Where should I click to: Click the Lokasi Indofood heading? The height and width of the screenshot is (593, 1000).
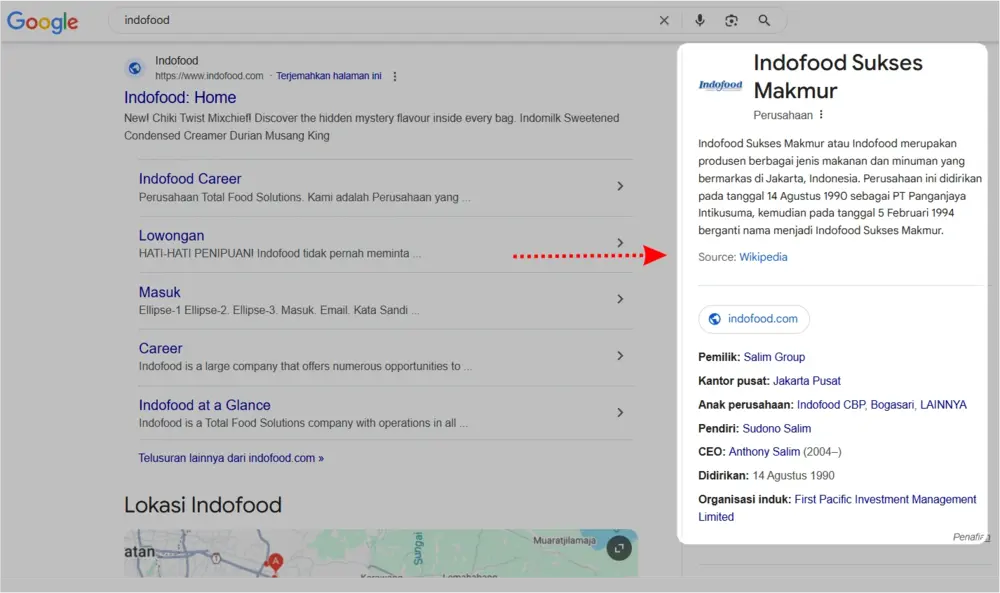203,505
